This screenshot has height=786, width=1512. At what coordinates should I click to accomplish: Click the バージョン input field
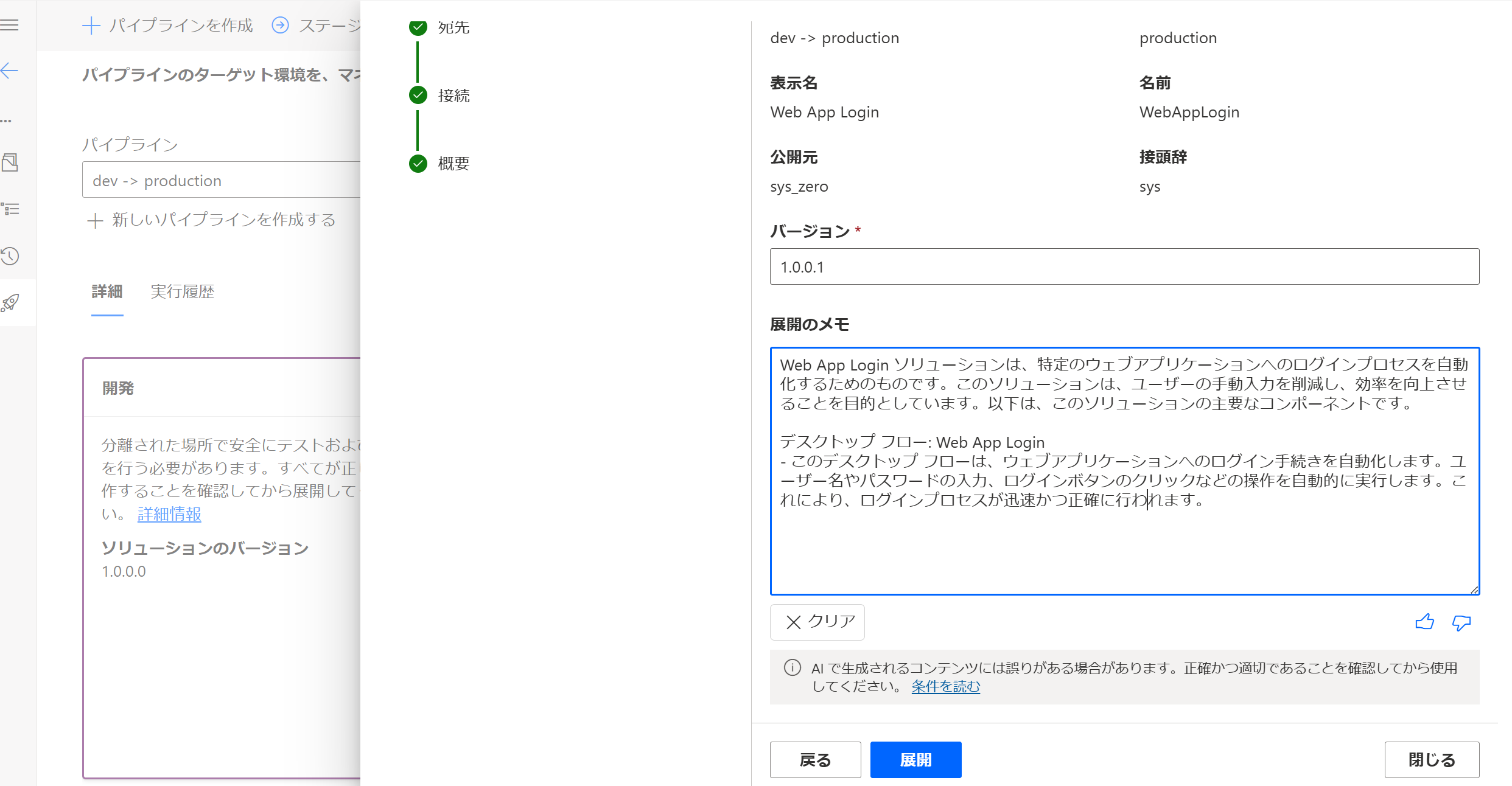pyautogui.click(x=1124, y=266)
